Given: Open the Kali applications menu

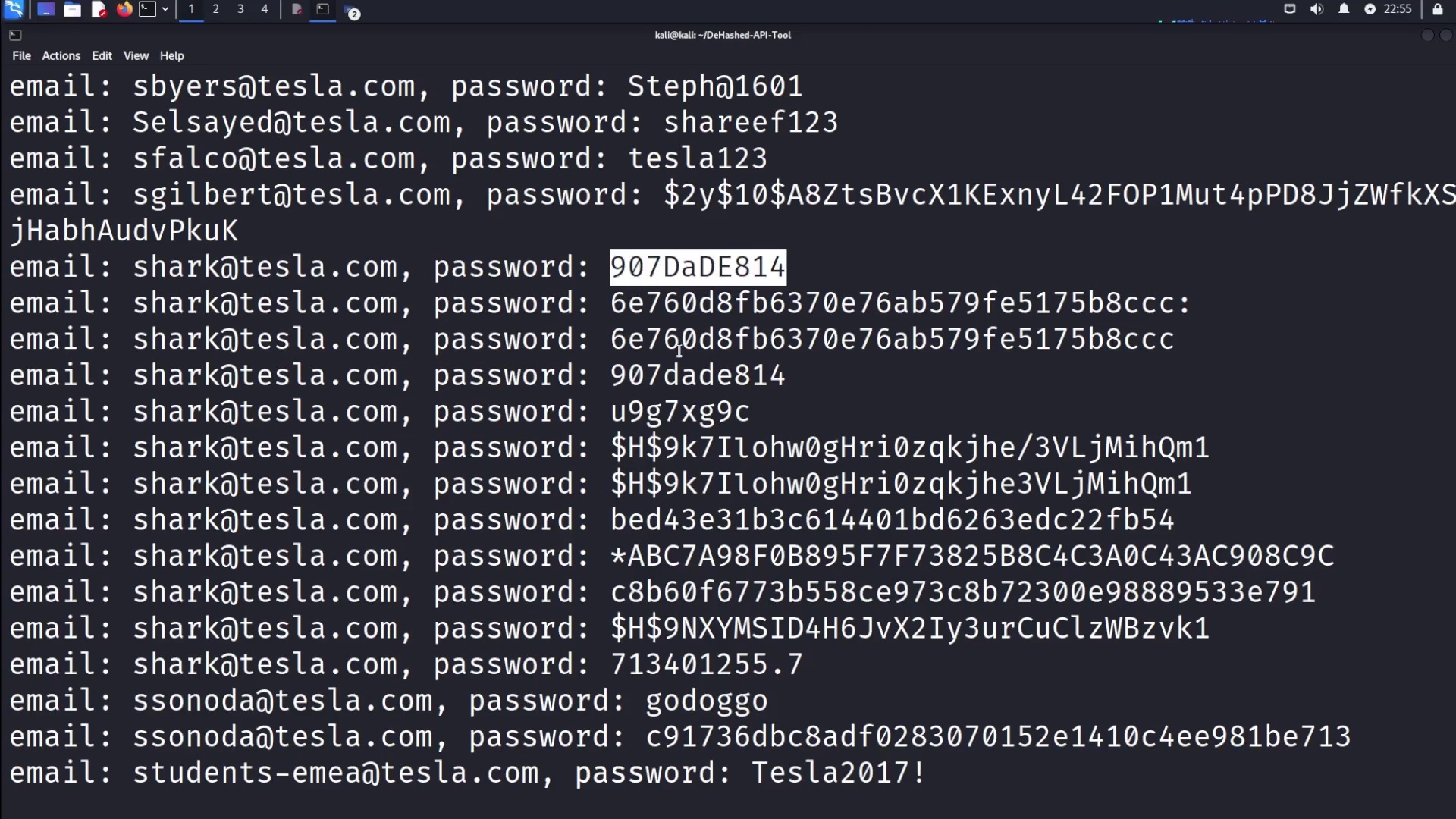Looking at the screenshot, I should [x=14, y=9].
